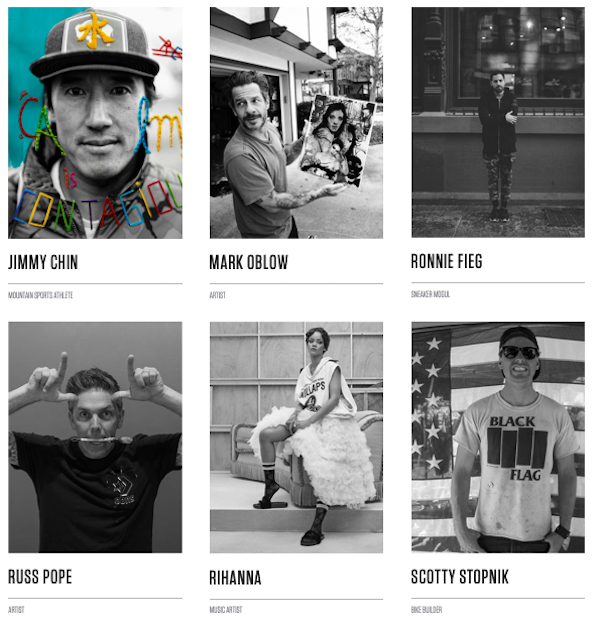Open Scotty Stopnik's Black Flag shirt photo
This screenshot has width=600, height=626.
[498, 437]
